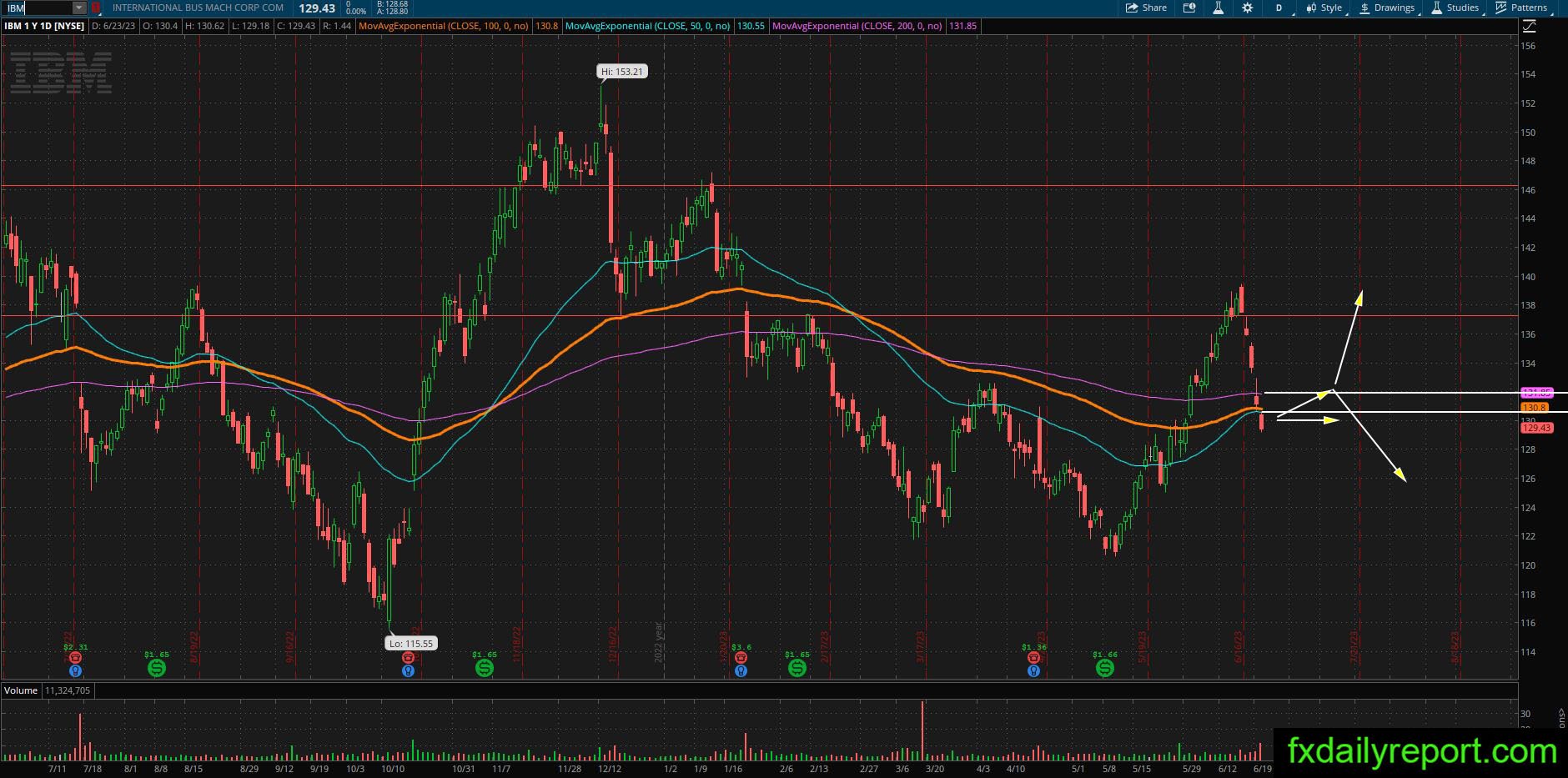Screen dimensions: 1568x778
Task: Click the 10/10 date on the time axis
Action: point(393,769)
